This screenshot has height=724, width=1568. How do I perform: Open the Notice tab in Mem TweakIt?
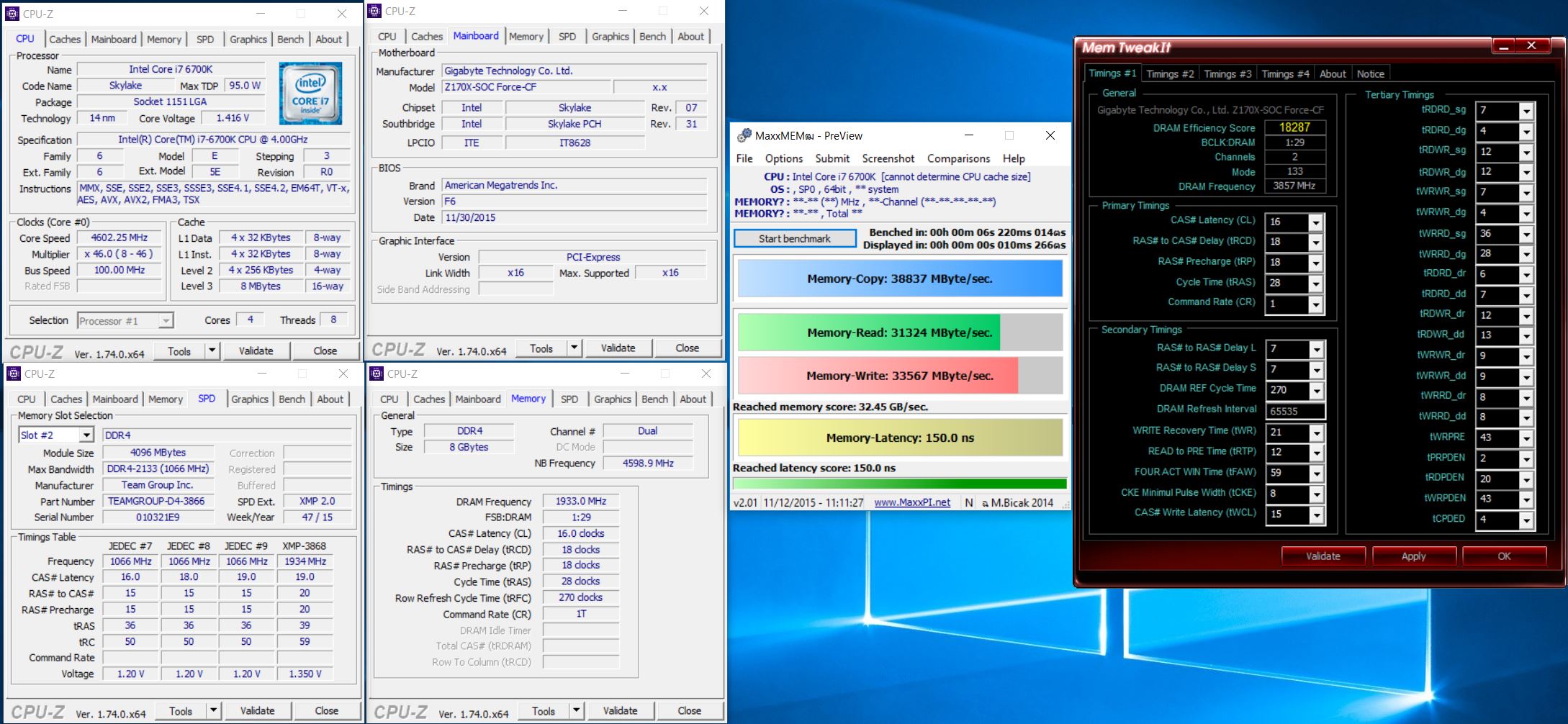click(x=1370, y=73)
